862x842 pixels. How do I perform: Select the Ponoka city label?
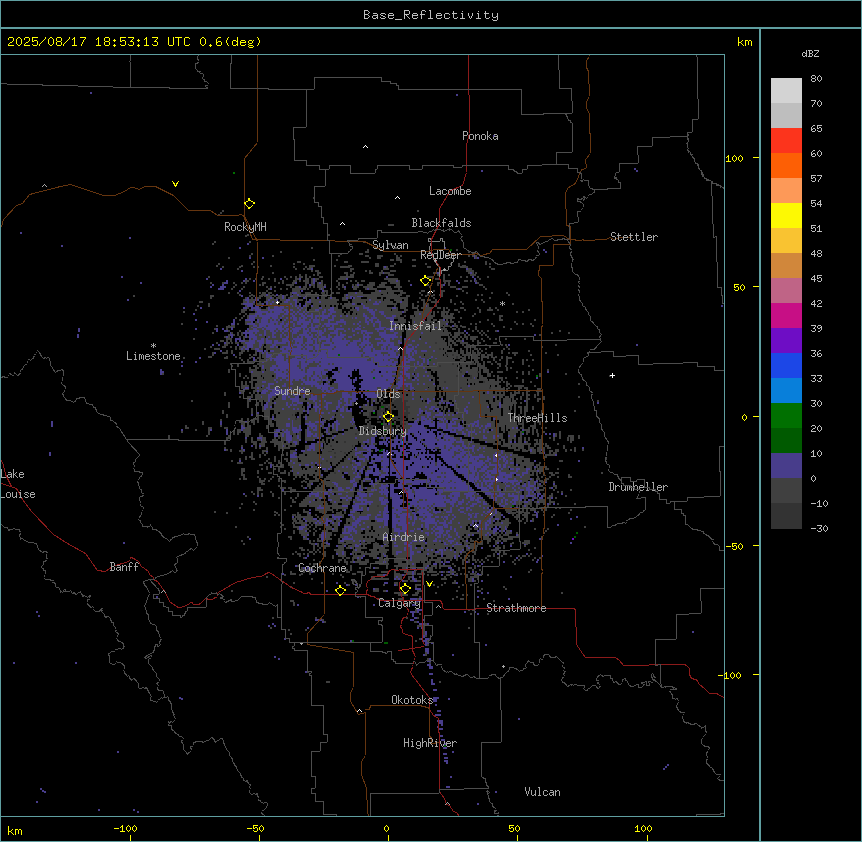[x=480, y=136]
